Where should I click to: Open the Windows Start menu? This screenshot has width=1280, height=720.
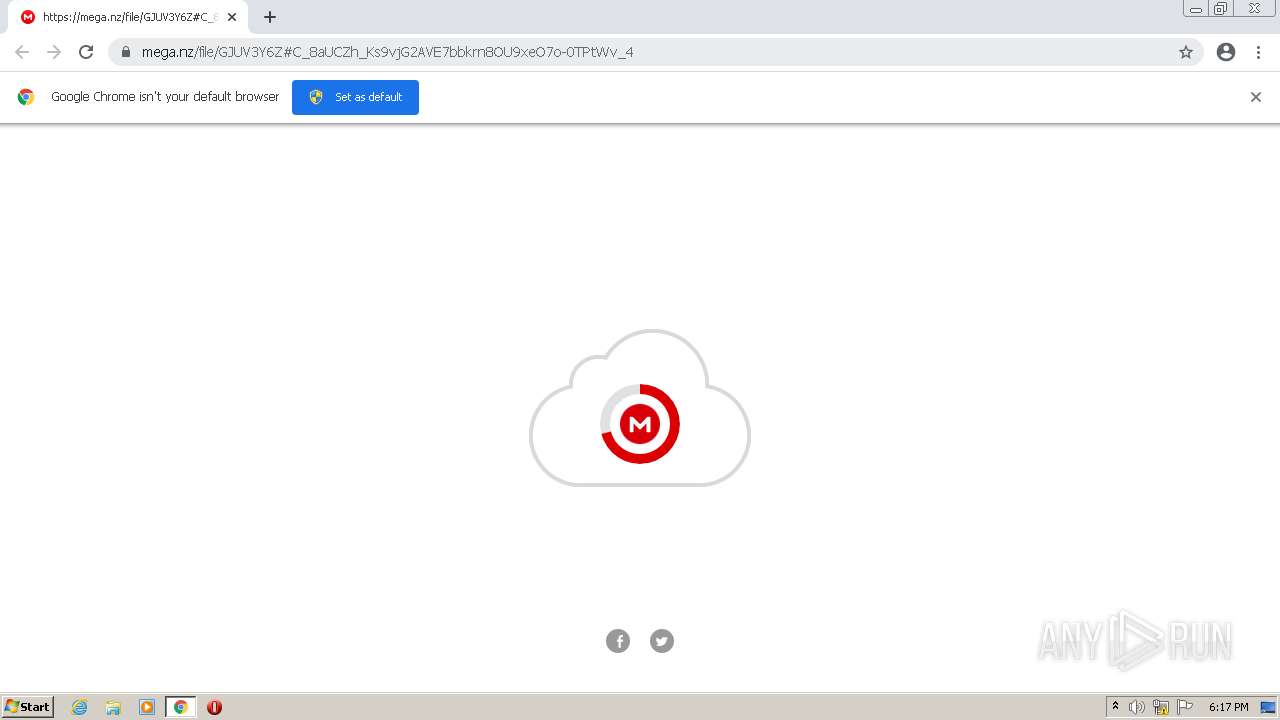click(x=28, y=707)
